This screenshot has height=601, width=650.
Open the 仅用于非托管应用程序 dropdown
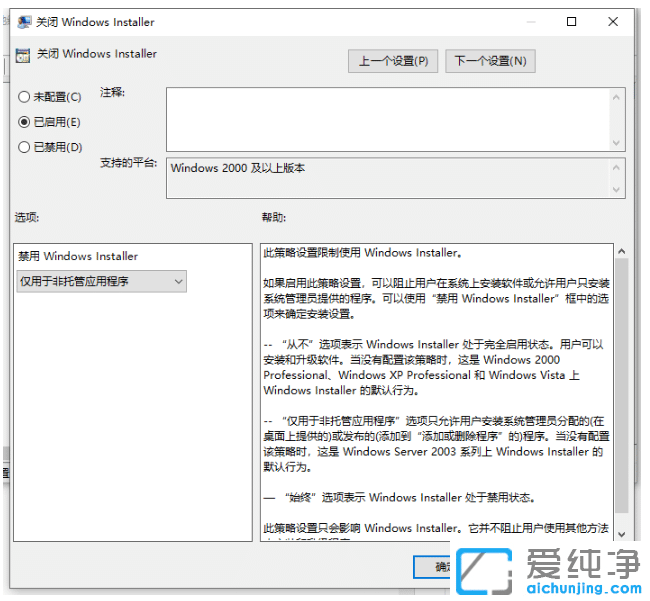tap(102, 281)
